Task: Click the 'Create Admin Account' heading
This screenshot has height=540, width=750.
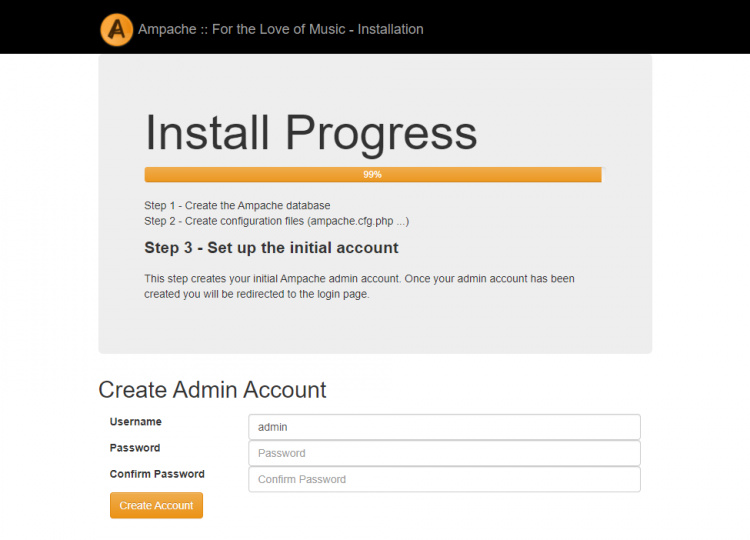Action: point(212,389)
